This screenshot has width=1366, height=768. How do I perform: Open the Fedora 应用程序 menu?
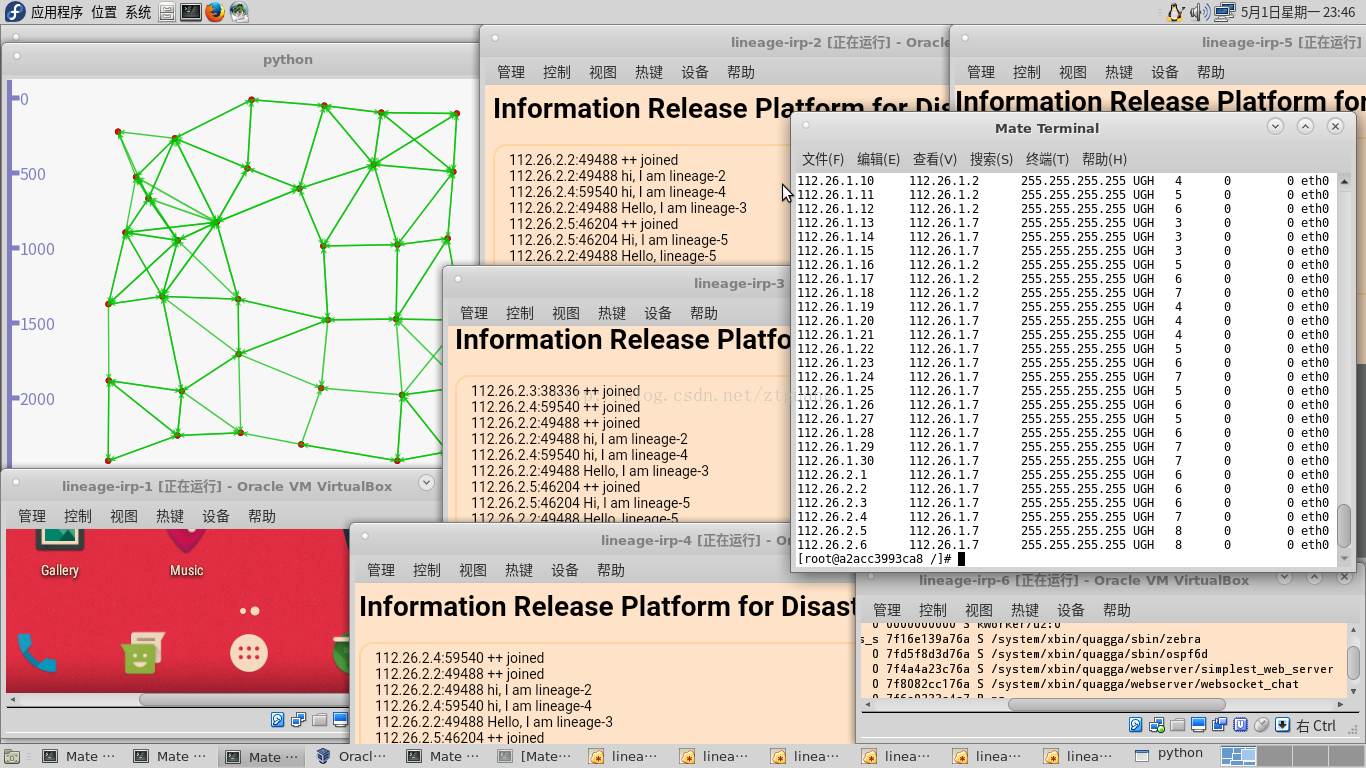47,12
